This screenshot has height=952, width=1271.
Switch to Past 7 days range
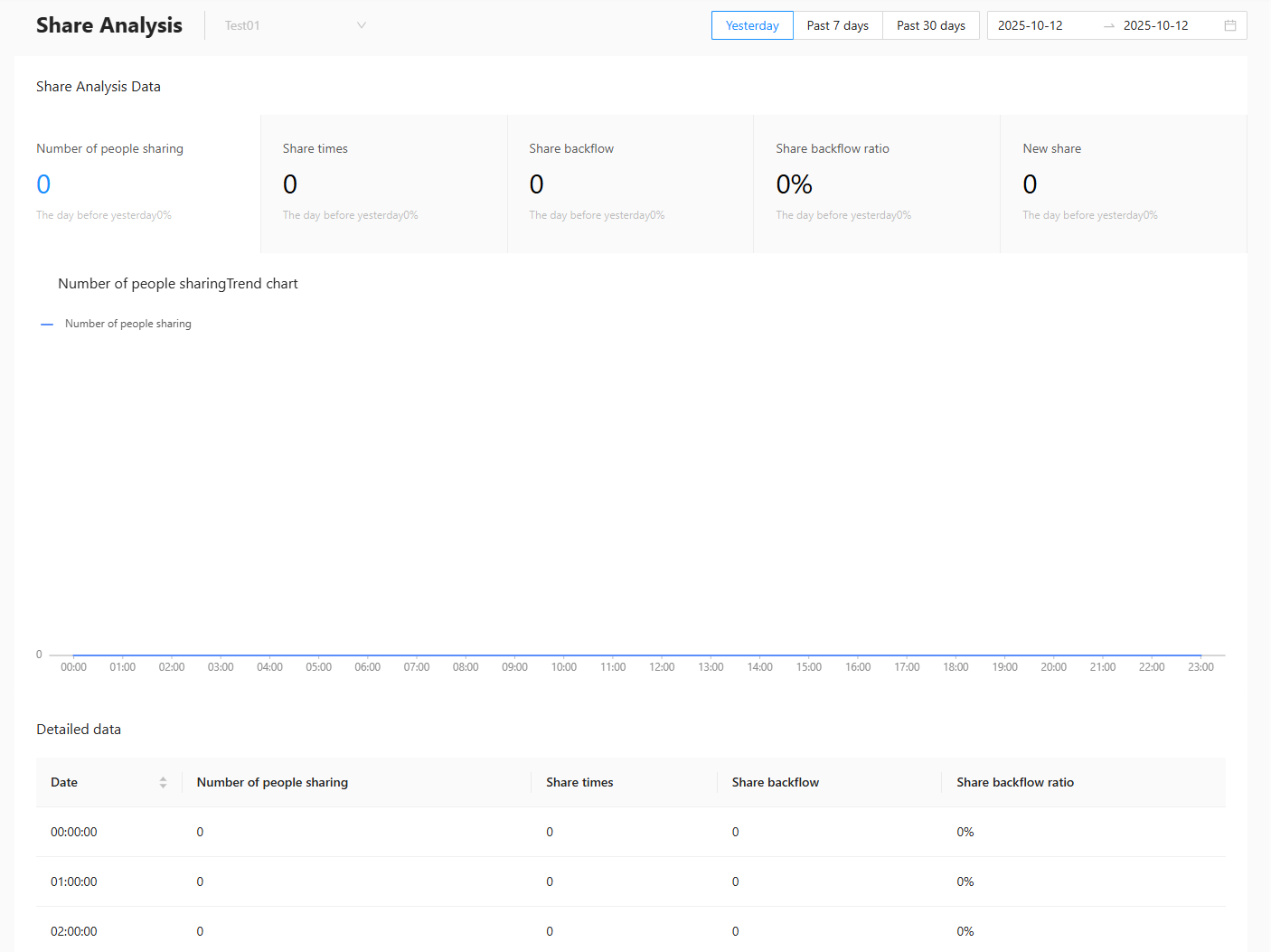click(837, 25)
